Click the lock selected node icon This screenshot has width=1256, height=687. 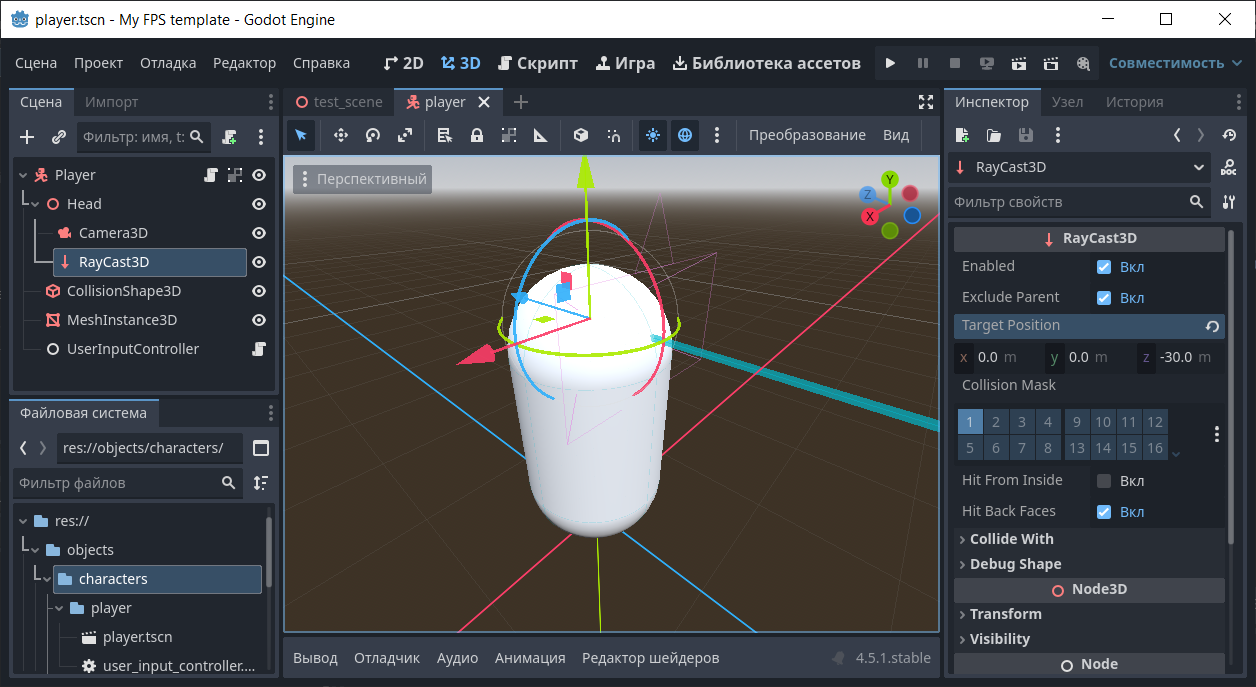click(477, 135)
